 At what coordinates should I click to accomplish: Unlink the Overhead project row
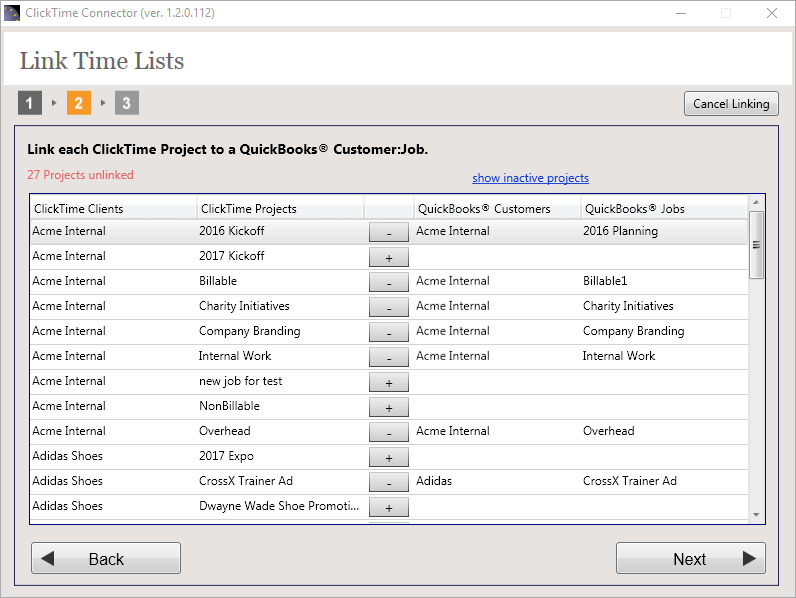pyautogui.click(x=388, y=432)
